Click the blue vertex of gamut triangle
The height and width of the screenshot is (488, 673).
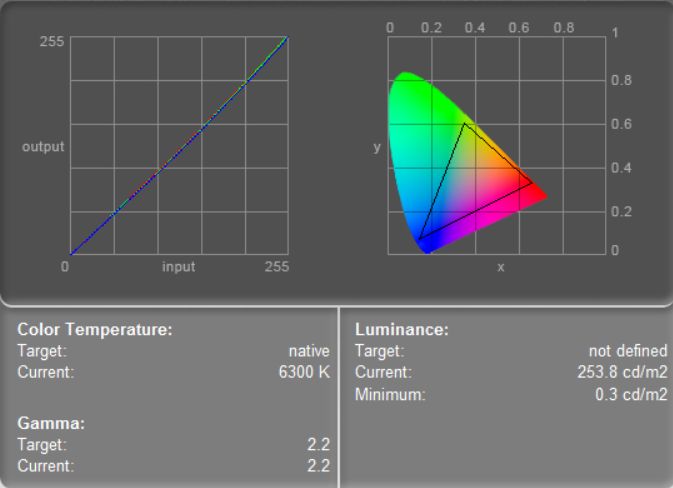[x=419, y=239]
